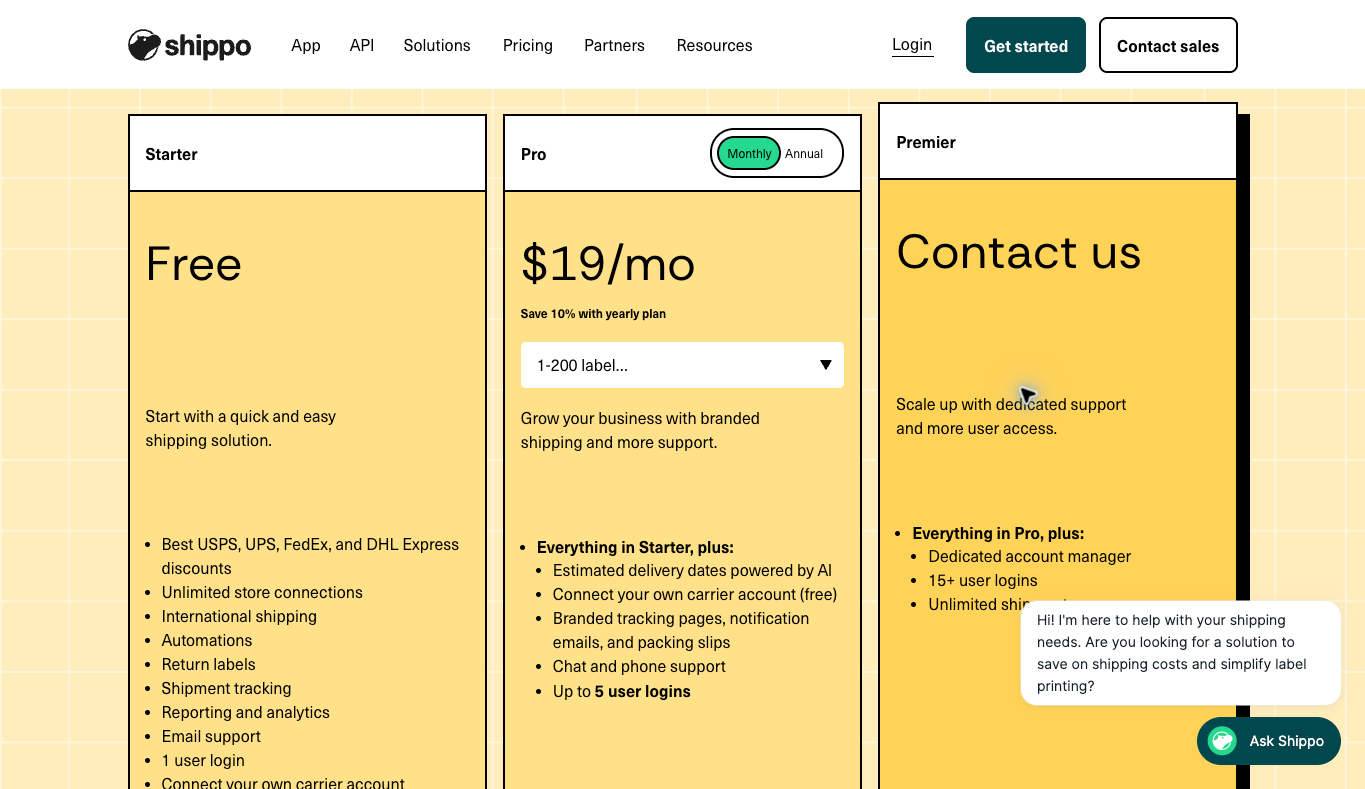Viewport: 1365px width, 789px height.
Task: Click "1 user login" list item
Action: point(203,760)
